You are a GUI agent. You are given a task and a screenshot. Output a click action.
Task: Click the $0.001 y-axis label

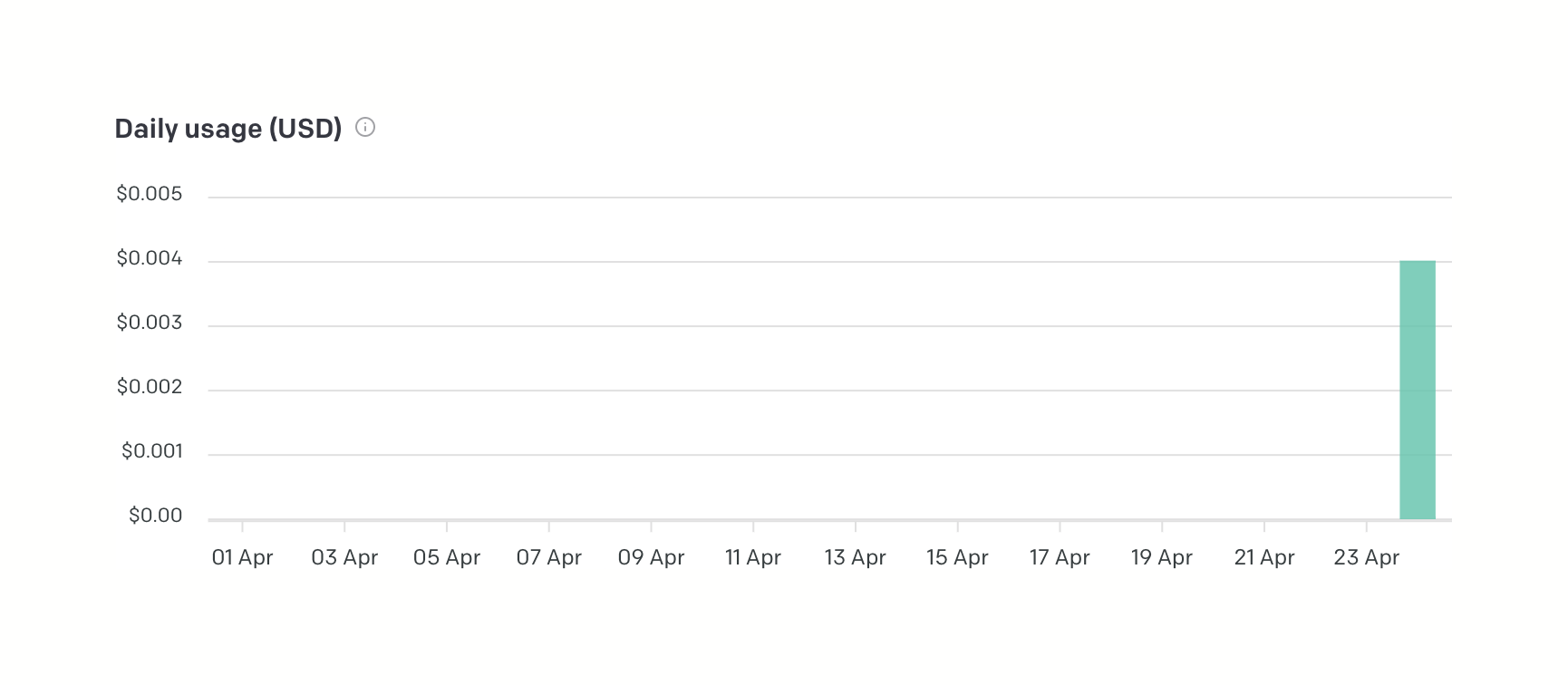(152, 451)
